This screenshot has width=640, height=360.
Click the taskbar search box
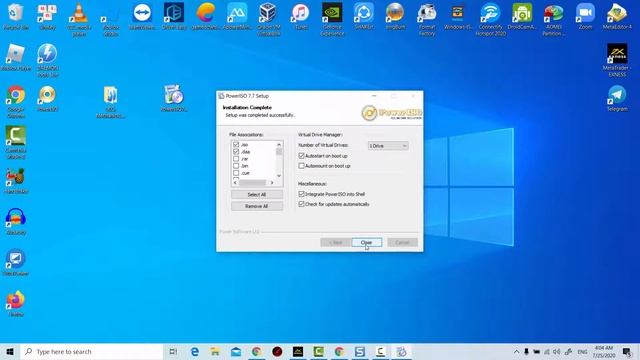coord(91,351)
